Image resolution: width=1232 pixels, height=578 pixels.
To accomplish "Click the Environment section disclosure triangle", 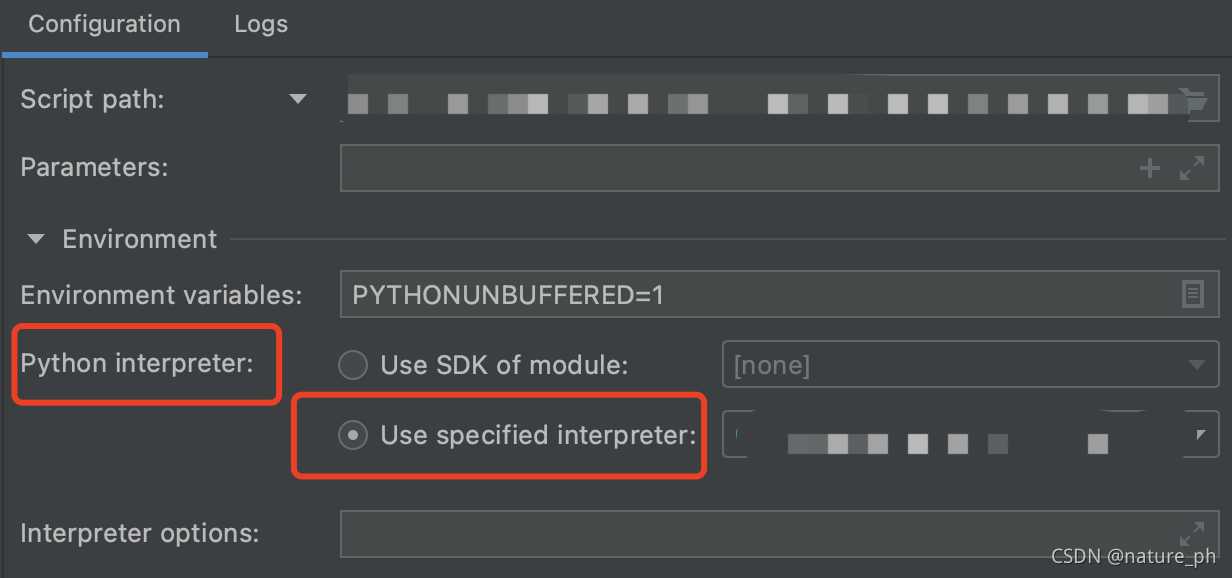I will pos(36,239).
